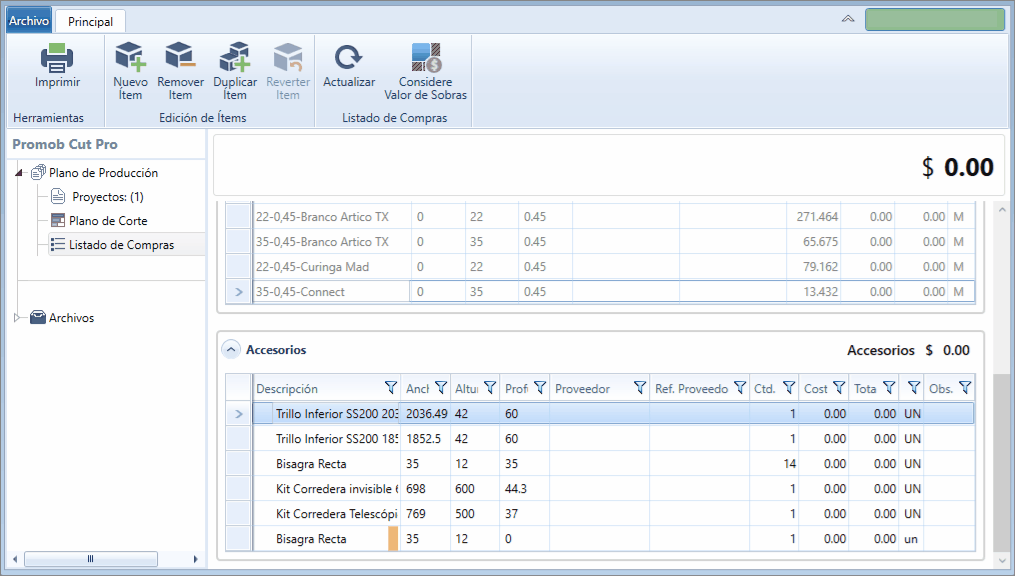The width and height of the screenshot is (1015, 576).
Task: Click the Imprimir printer icon
Action: 57,58
